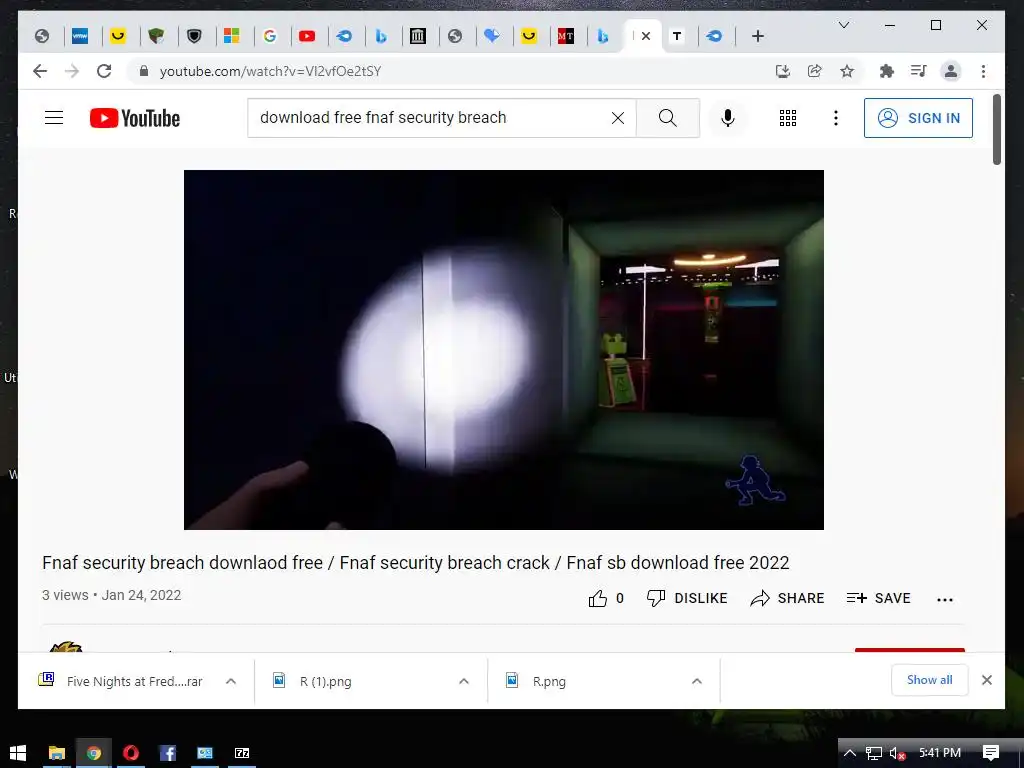
Task: Close the active YouTube tab
Action: 646,36
